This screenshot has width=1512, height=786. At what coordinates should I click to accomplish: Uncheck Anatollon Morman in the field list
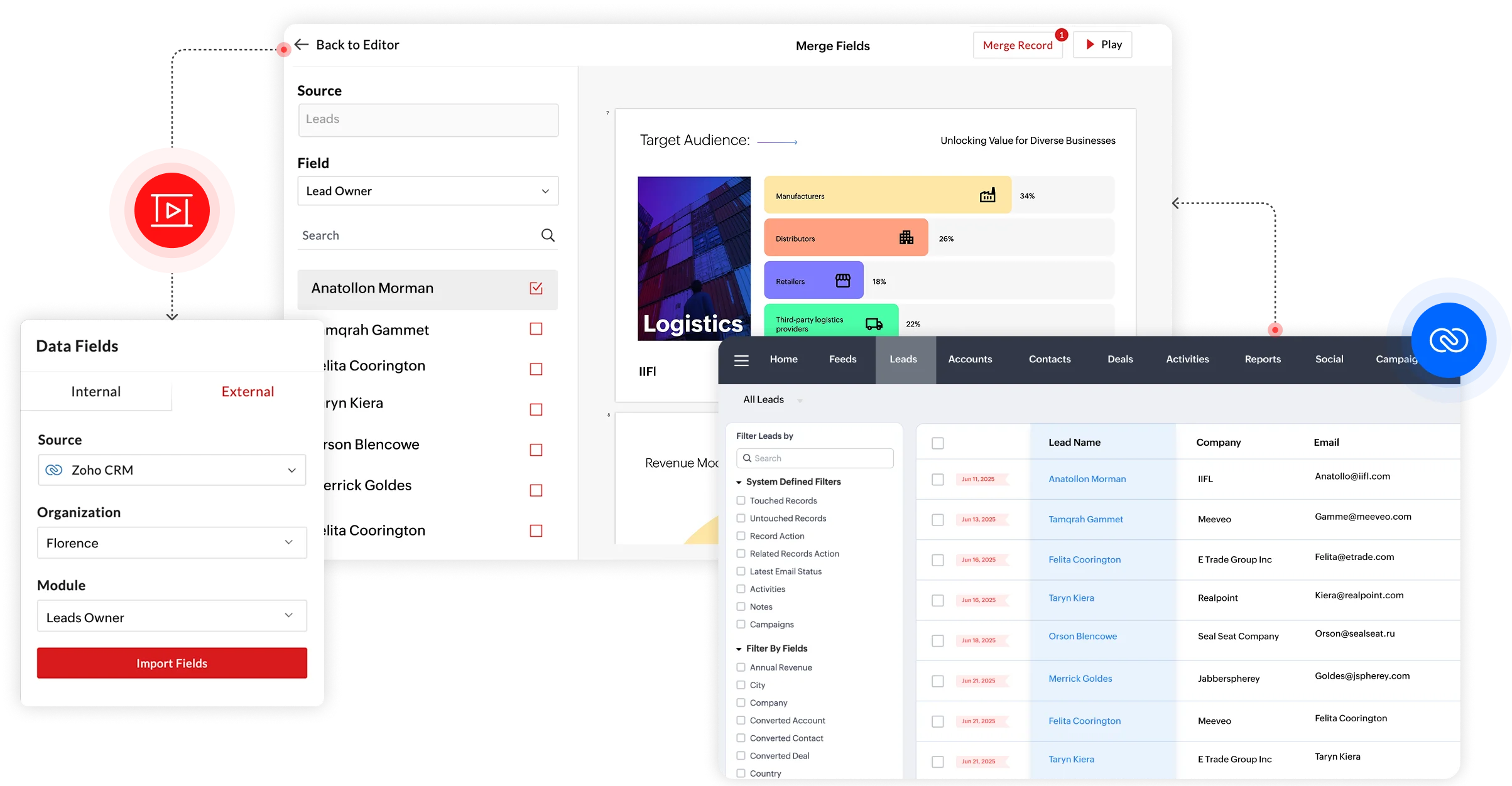point(535,288)
